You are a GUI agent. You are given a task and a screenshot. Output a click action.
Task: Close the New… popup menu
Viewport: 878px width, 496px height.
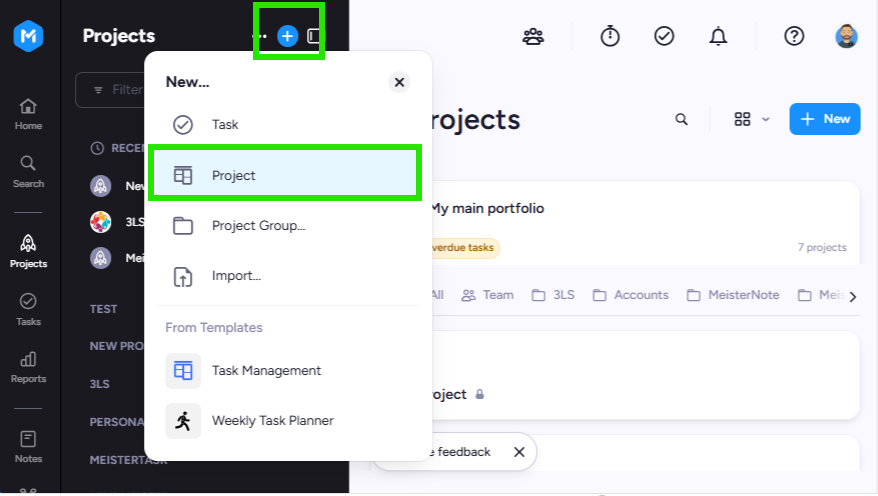[x=399, y=82]
